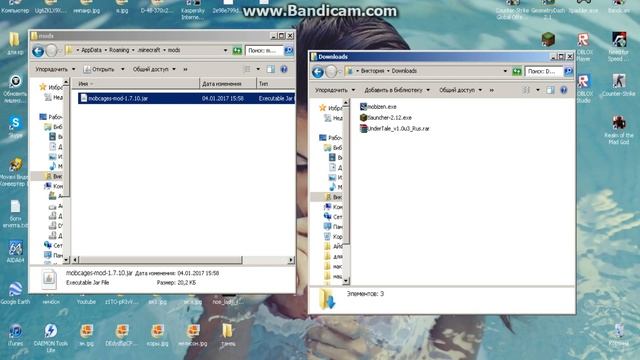Open Добавить в библиотеку menu

pyautogui.click(x=397, y=90)
